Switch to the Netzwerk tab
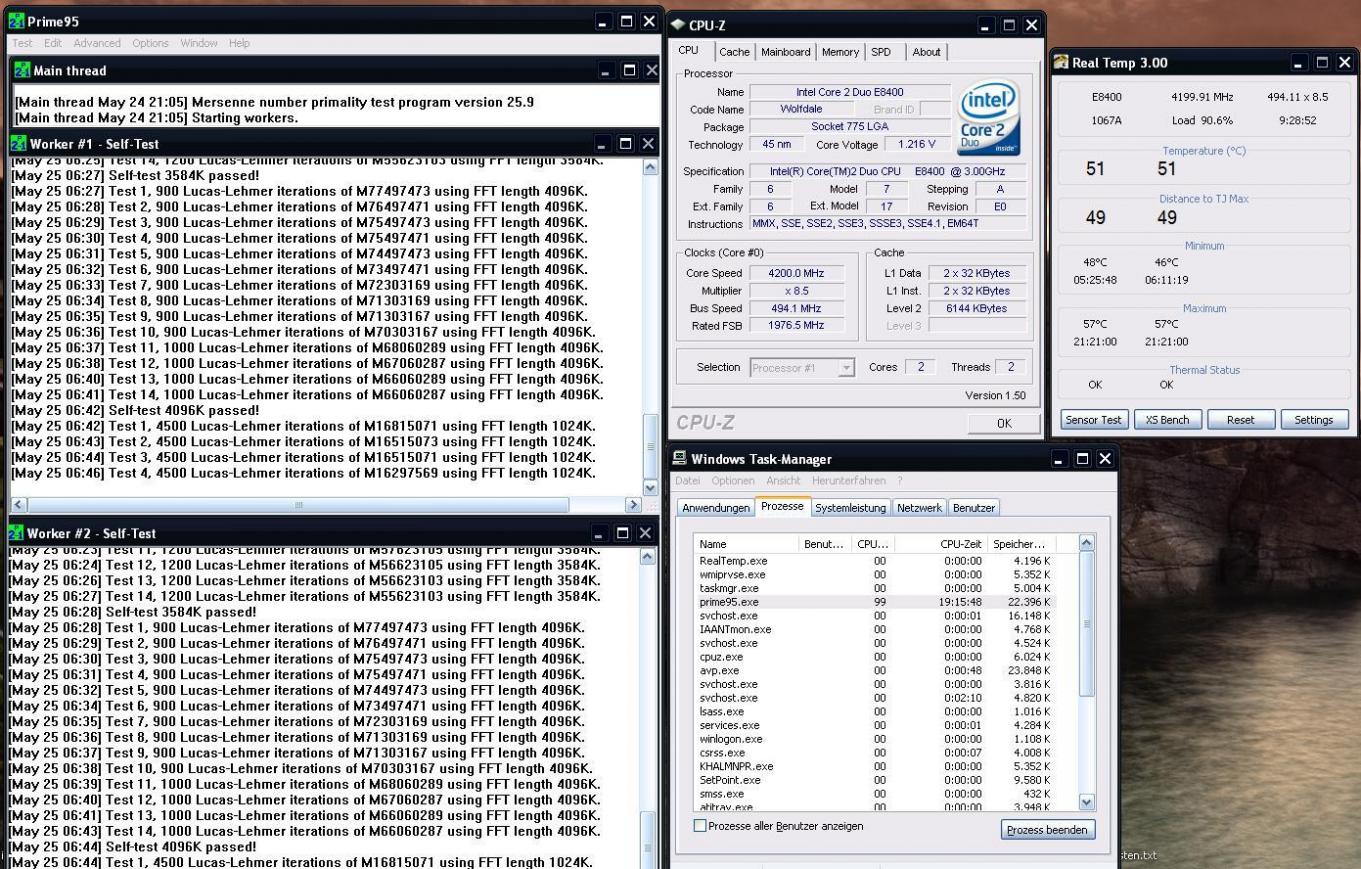1361x869 pixels. click(919, 508)
